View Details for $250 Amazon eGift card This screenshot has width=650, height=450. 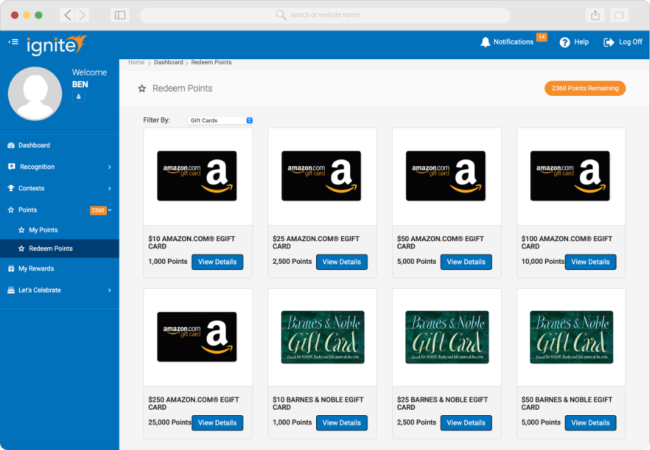tap(217, 423)
